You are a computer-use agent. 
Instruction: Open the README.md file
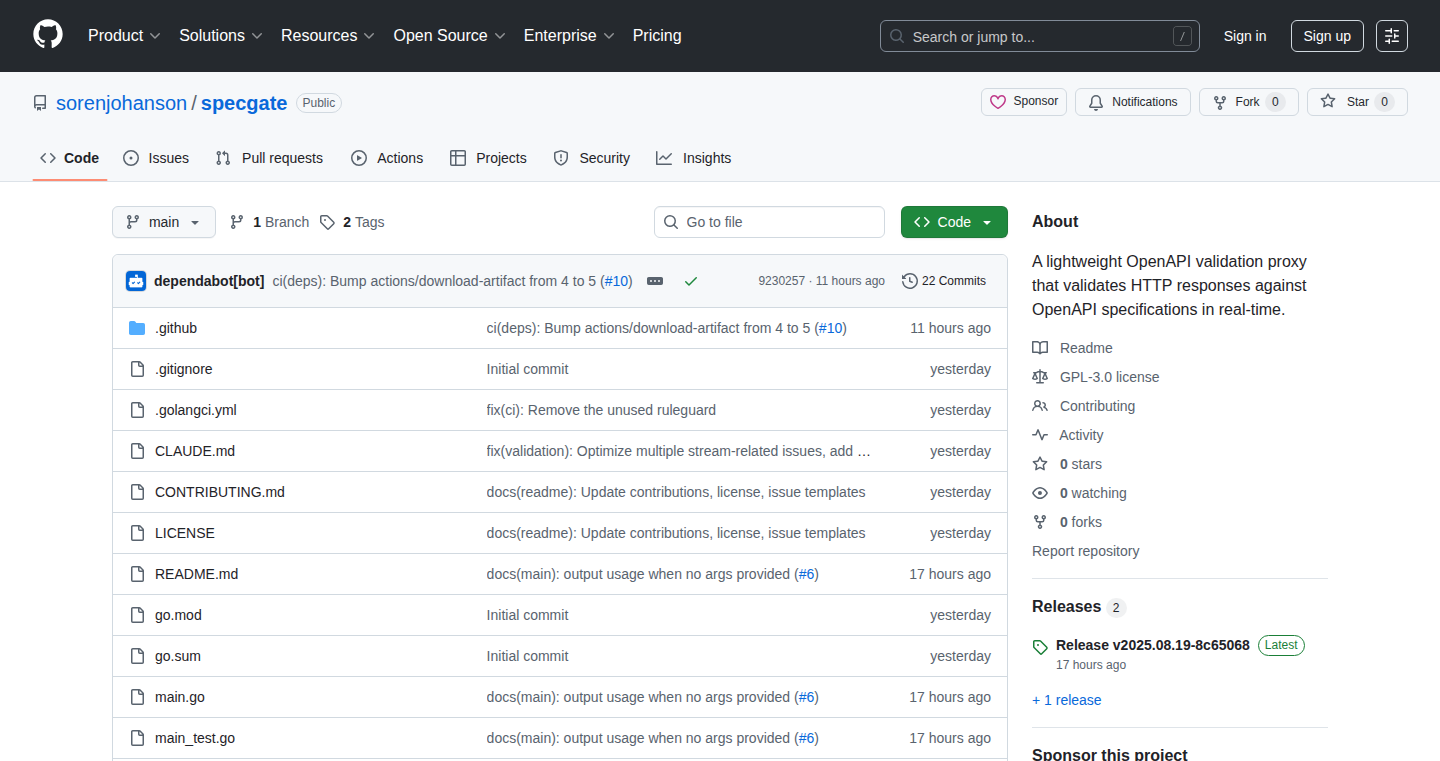pyautogui.click(x=197, y=574)
